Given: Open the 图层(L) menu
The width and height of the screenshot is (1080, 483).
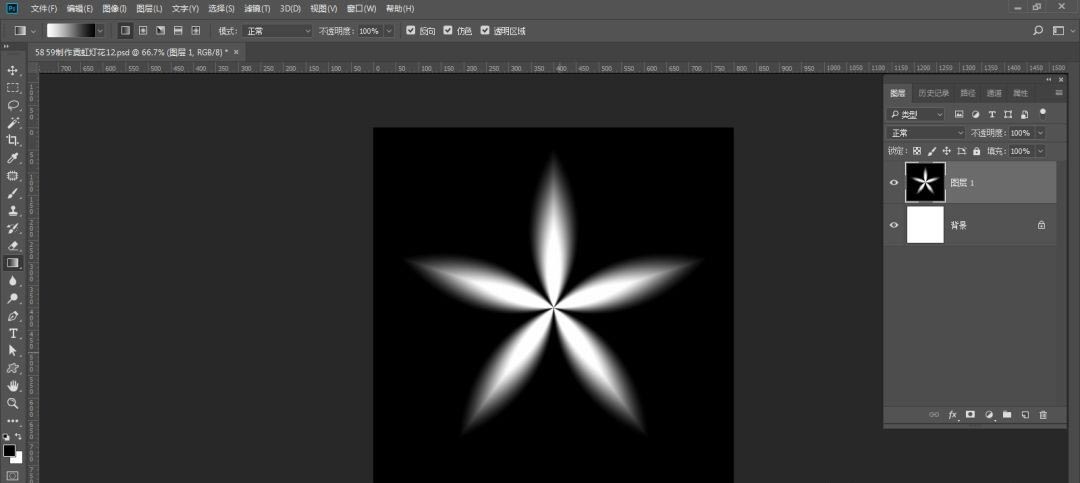Looking at the screenshot, I should [149, 9].
